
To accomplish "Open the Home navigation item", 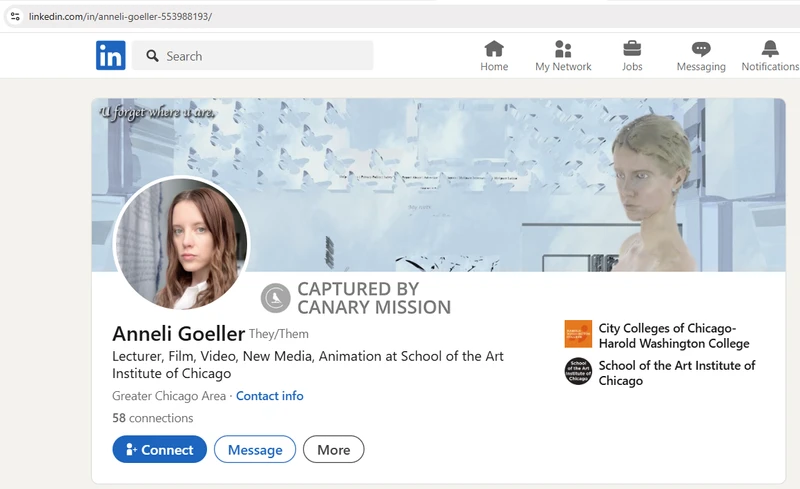I will click(x=494, y=56).
